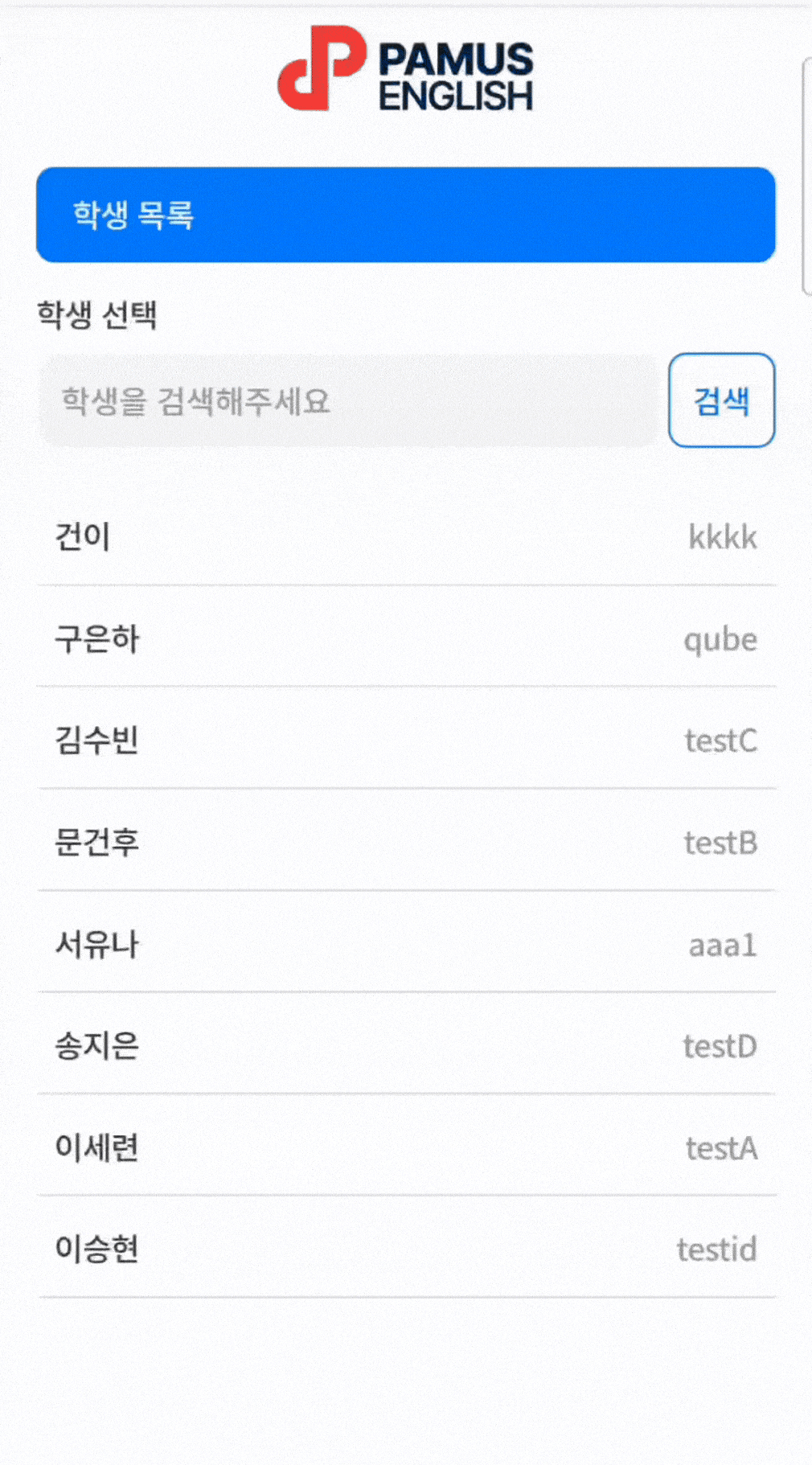Click the aaa1 user ID
Screen dimensions: 812x1465
[x=722, y=945]
